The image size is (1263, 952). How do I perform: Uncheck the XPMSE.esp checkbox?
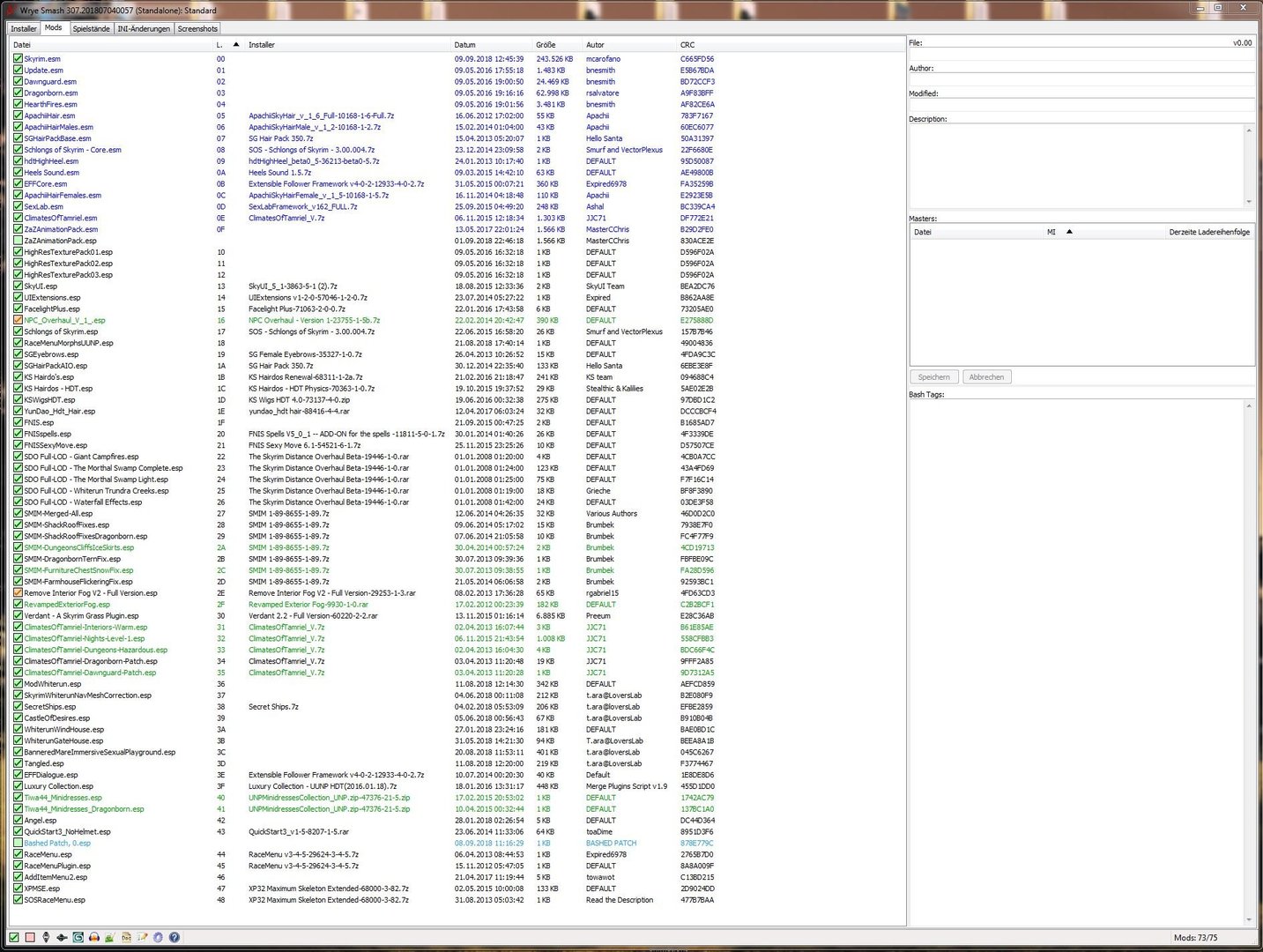point(18,889)
